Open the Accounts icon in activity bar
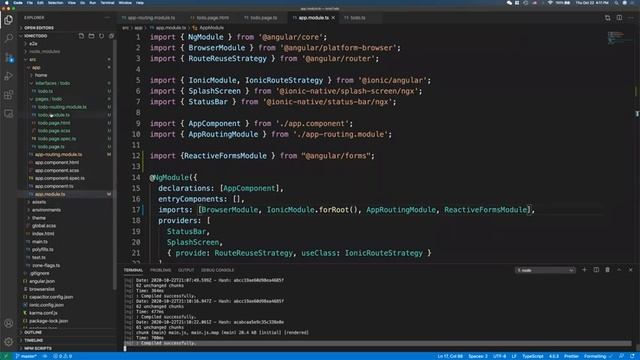This screenshot has height=360, width=640. [x=9, y=323]
